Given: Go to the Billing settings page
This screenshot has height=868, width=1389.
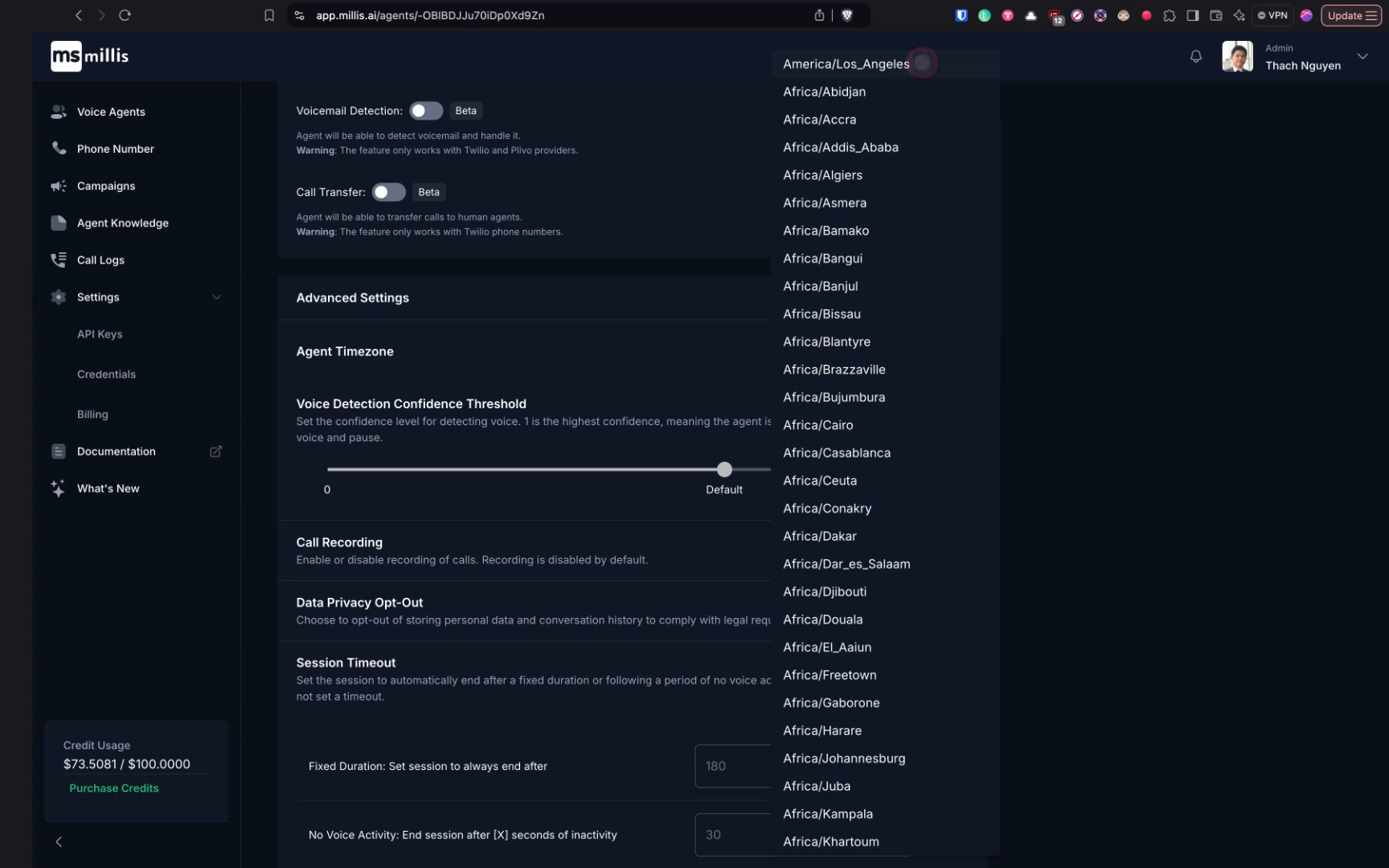Looking at the screenshot, I should point(92,414).
